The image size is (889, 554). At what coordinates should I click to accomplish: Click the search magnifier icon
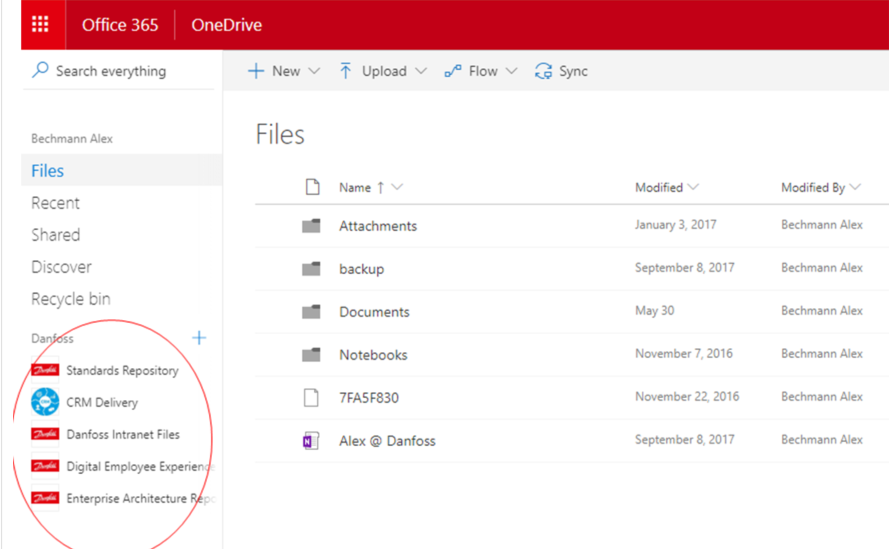pos(40,70)
